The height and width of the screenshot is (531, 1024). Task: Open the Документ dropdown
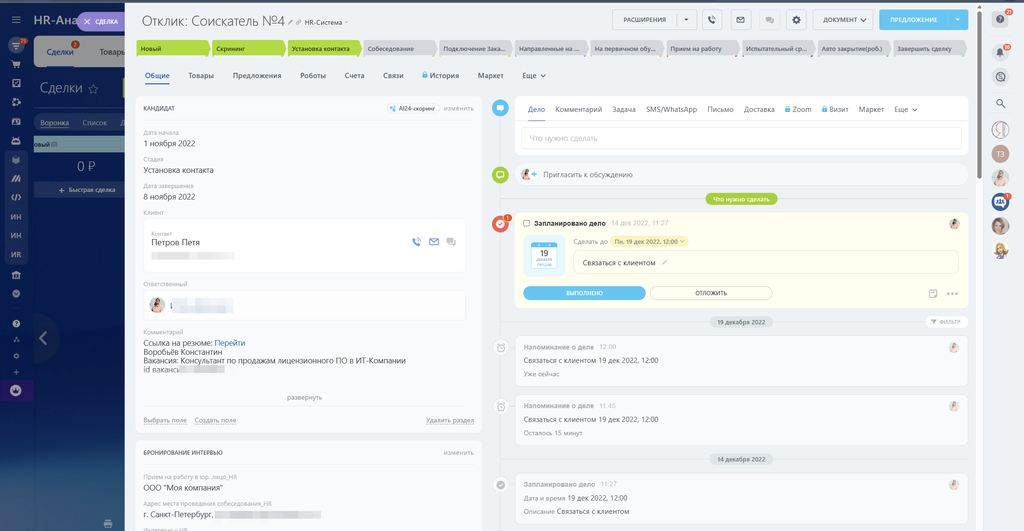(842, 19)
